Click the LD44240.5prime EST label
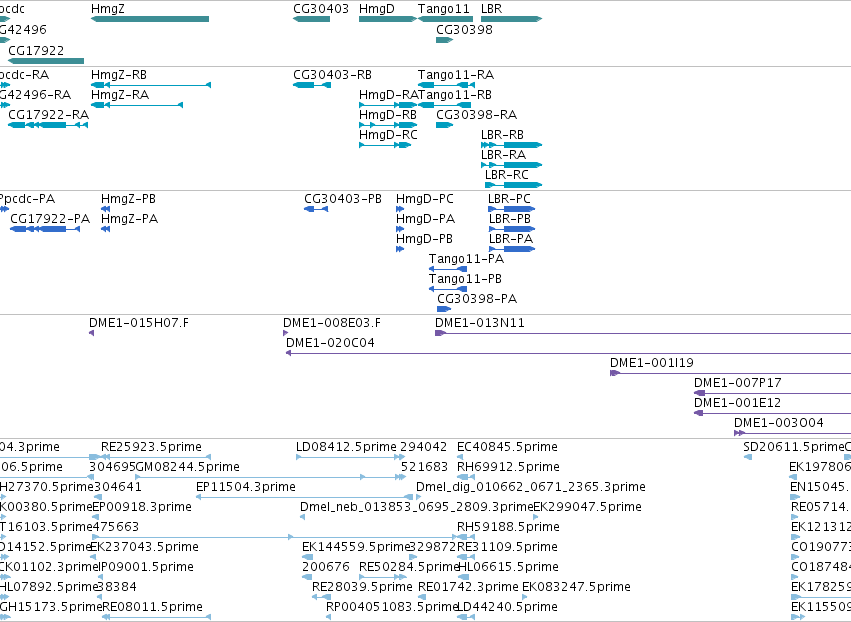 click(507, 608)
